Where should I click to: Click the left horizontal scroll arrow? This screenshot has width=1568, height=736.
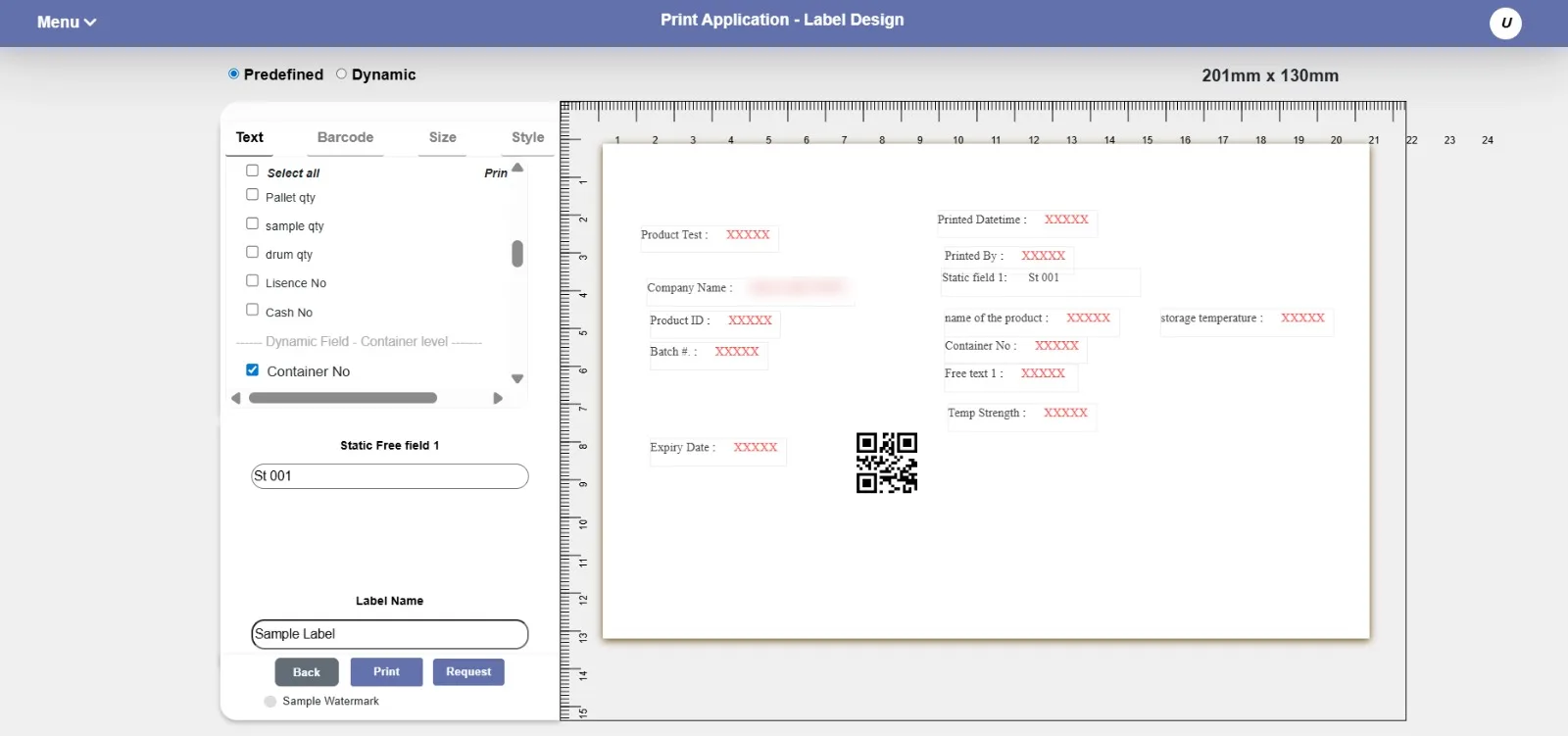tap(235, 398)
